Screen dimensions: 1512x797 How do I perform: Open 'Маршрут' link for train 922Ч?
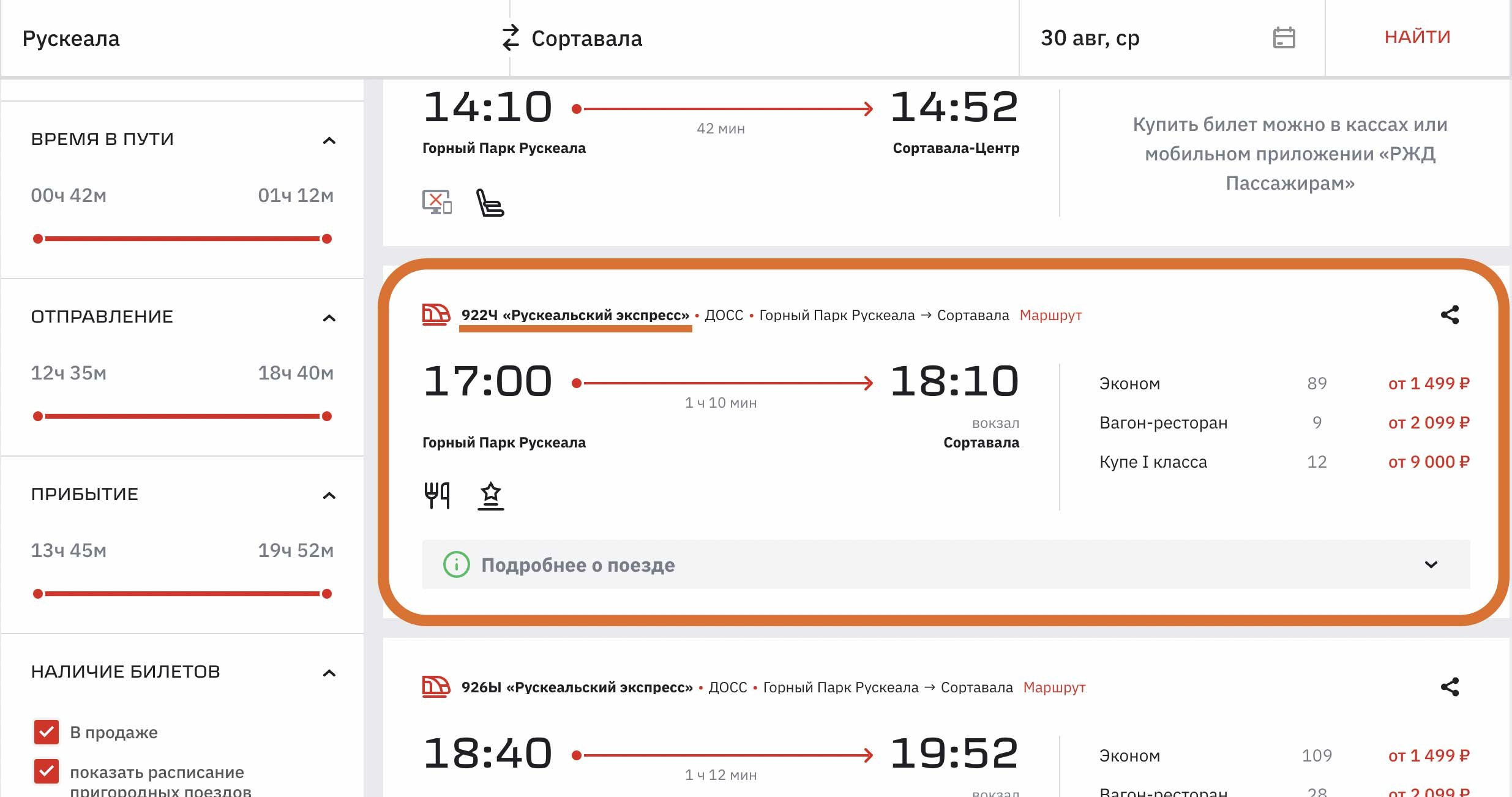(x=1050, y=315)
